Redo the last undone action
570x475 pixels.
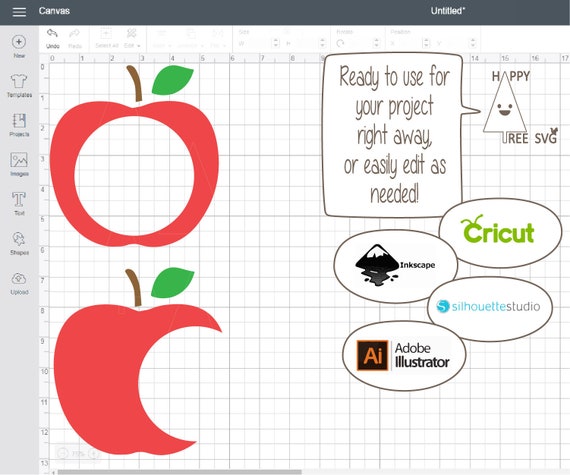(x=75, y=38)
